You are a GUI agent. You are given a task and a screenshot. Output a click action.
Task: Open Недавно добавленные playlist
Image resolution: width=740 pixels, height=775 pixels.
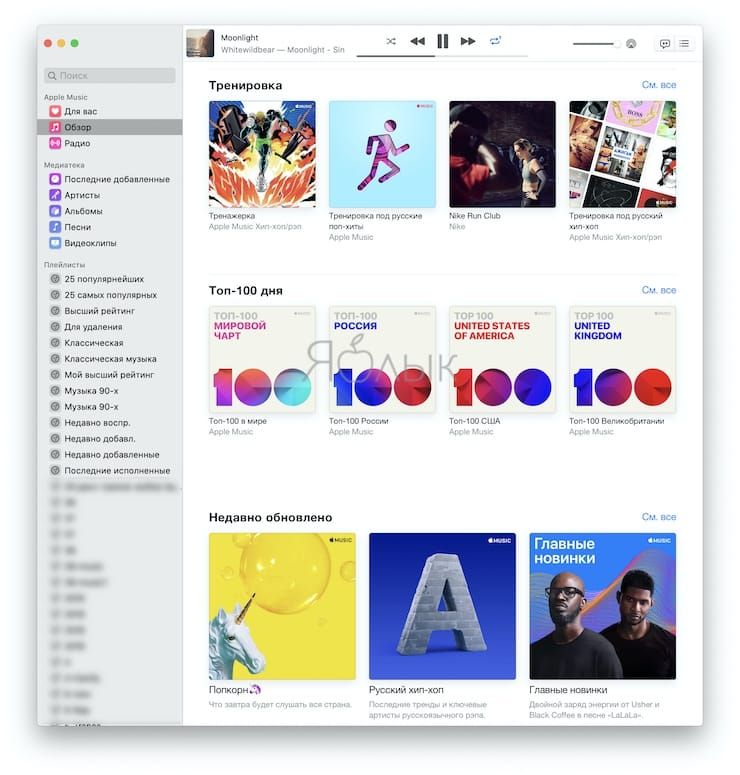(x=110, y=455)
